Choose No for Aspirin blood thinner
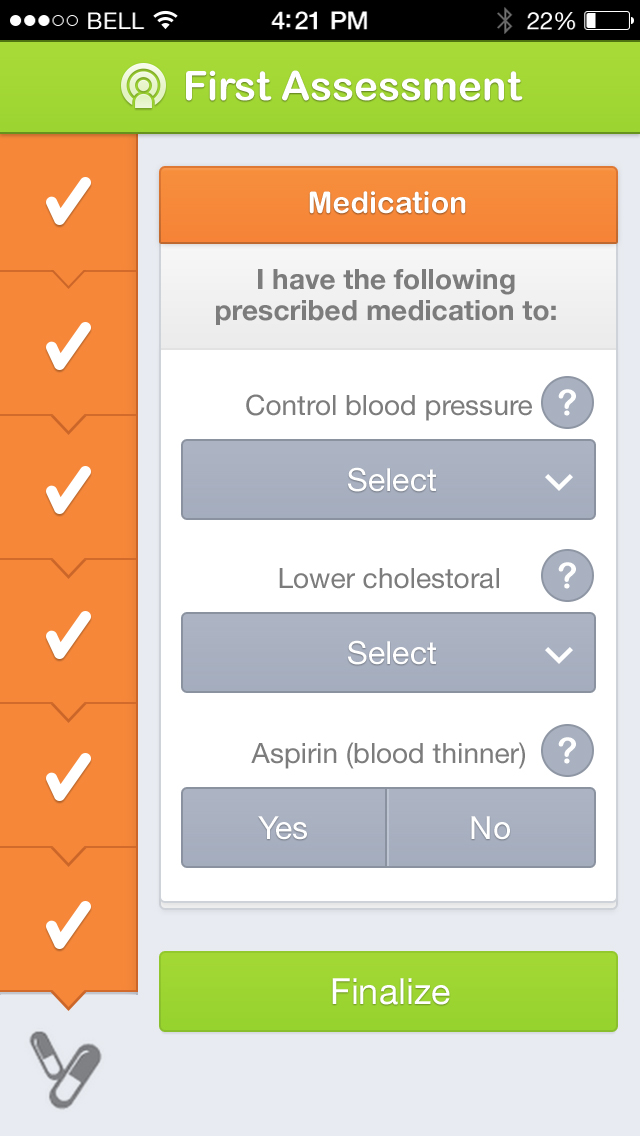This screenshot has height=1136, width=640. (491, 828)
